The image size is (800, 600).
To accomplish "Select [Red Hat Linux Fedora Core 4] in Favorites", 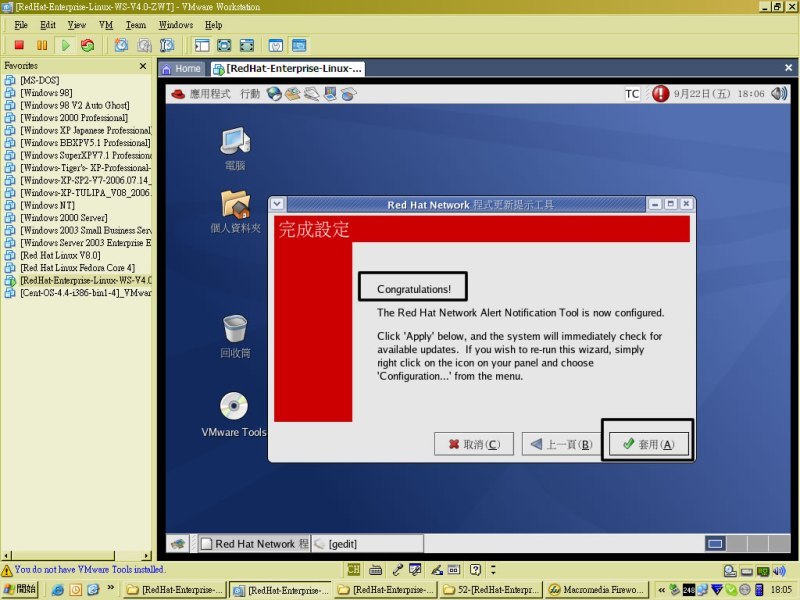I will tap(78, 268).
